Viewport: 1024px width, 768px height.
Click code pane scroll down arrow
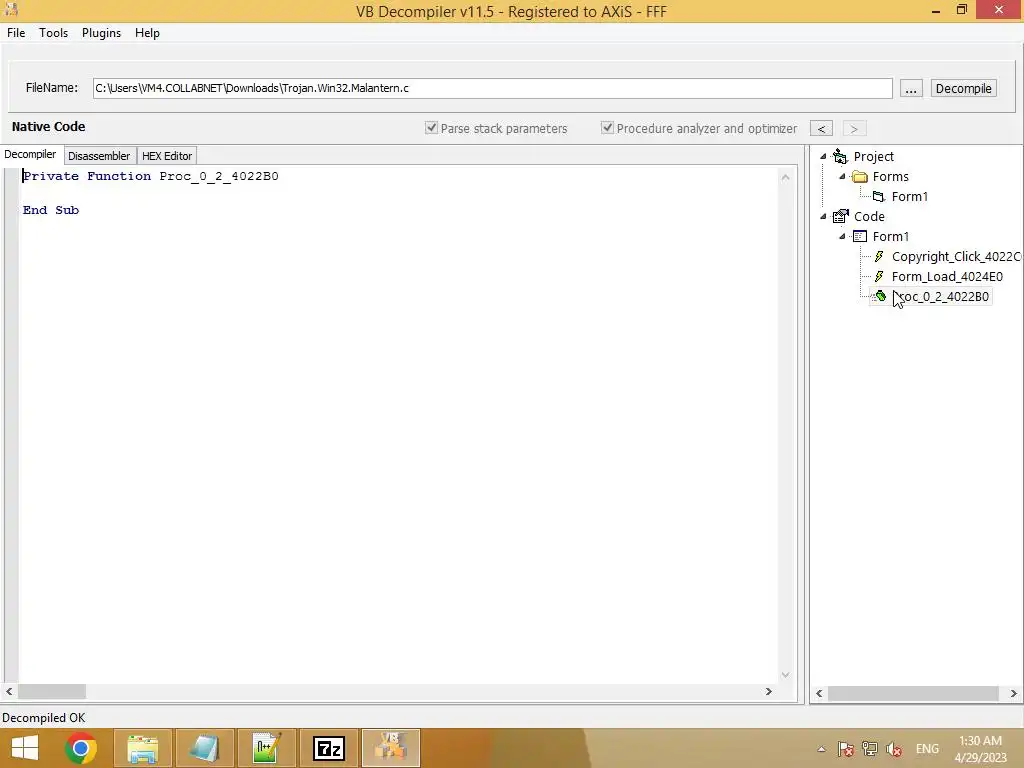click(x=786, y=675)
